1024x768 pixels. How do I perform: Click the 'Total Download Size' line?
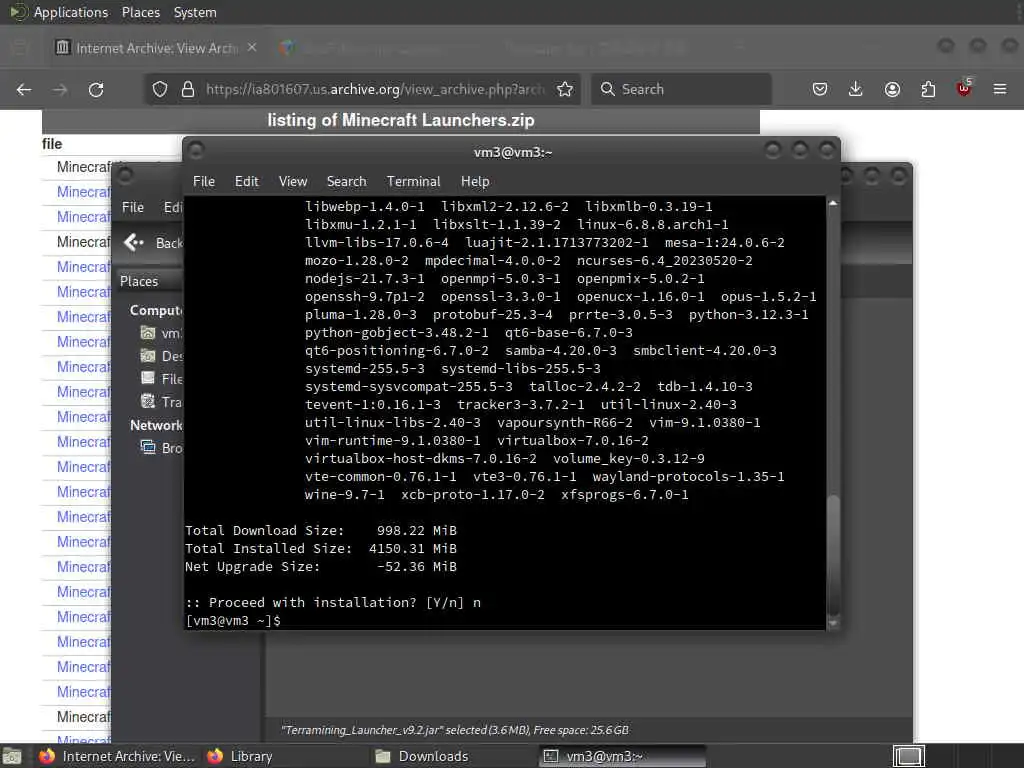click(x=321, y=530)
